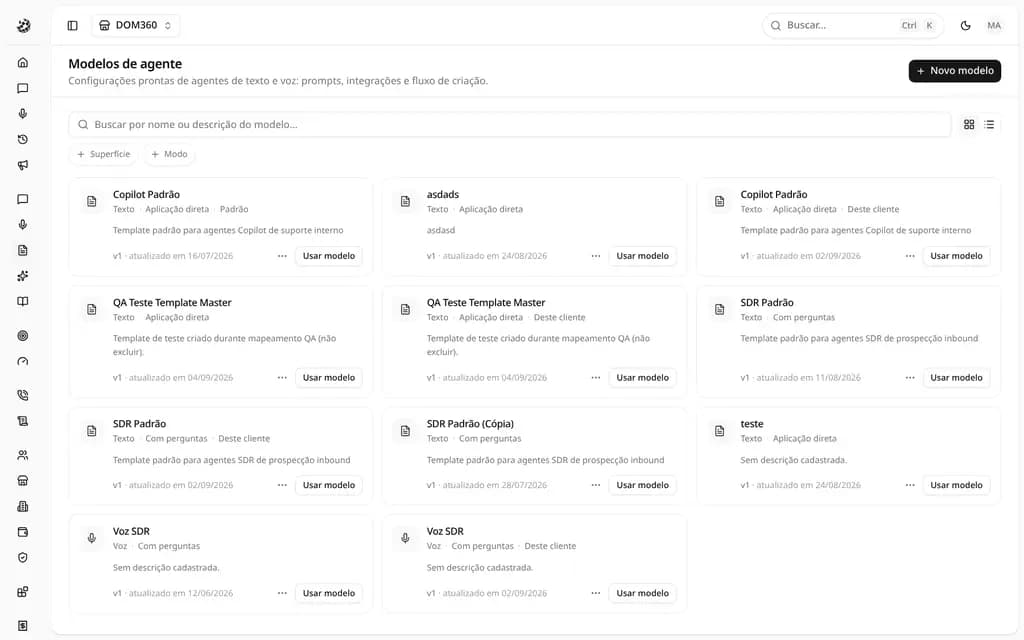Click the 'SDR Padrão (Cópia)' card title
1024x640 pixels.
470,424
